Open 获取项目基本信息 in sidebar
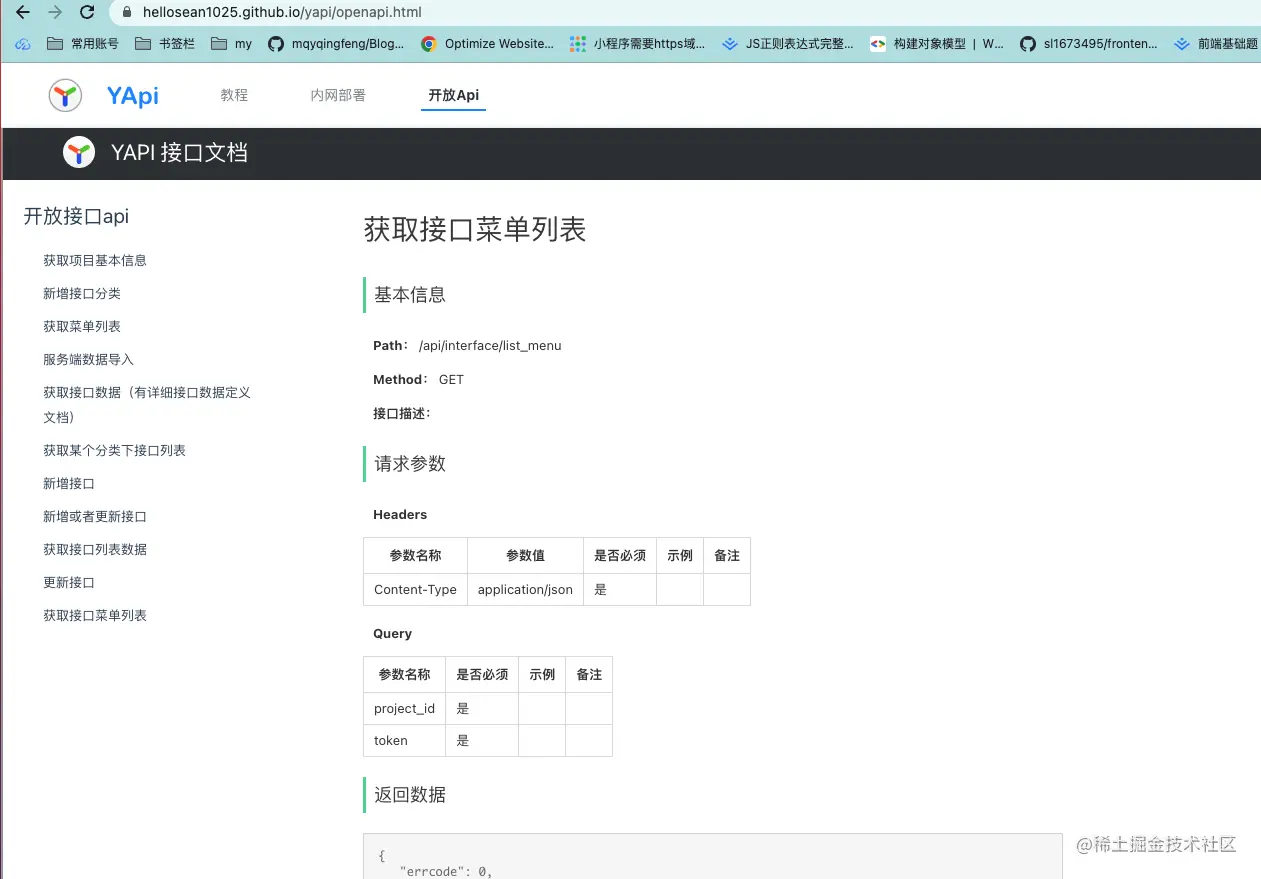Image resolution: width=1261 pixels, height=879 pixels. pyautogui.click(x=95, y=260)
